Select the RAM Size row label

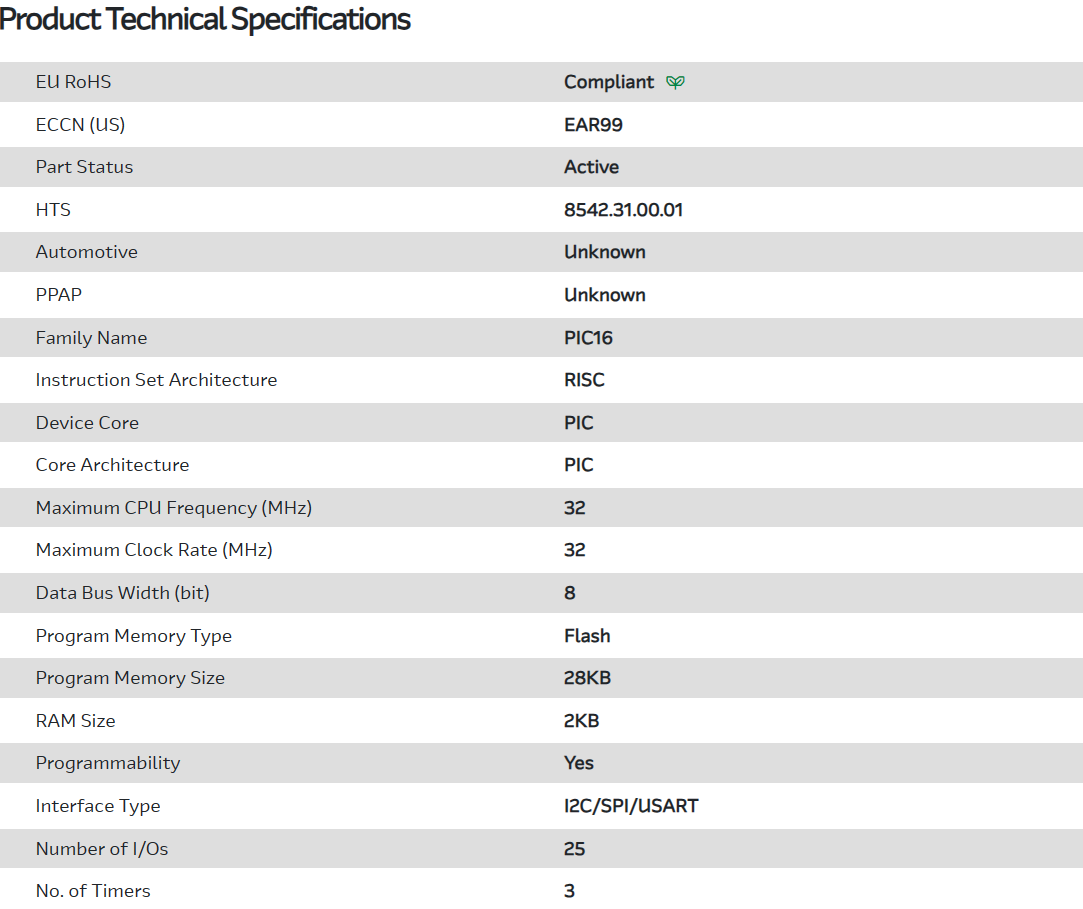click(x=75, y=721)
